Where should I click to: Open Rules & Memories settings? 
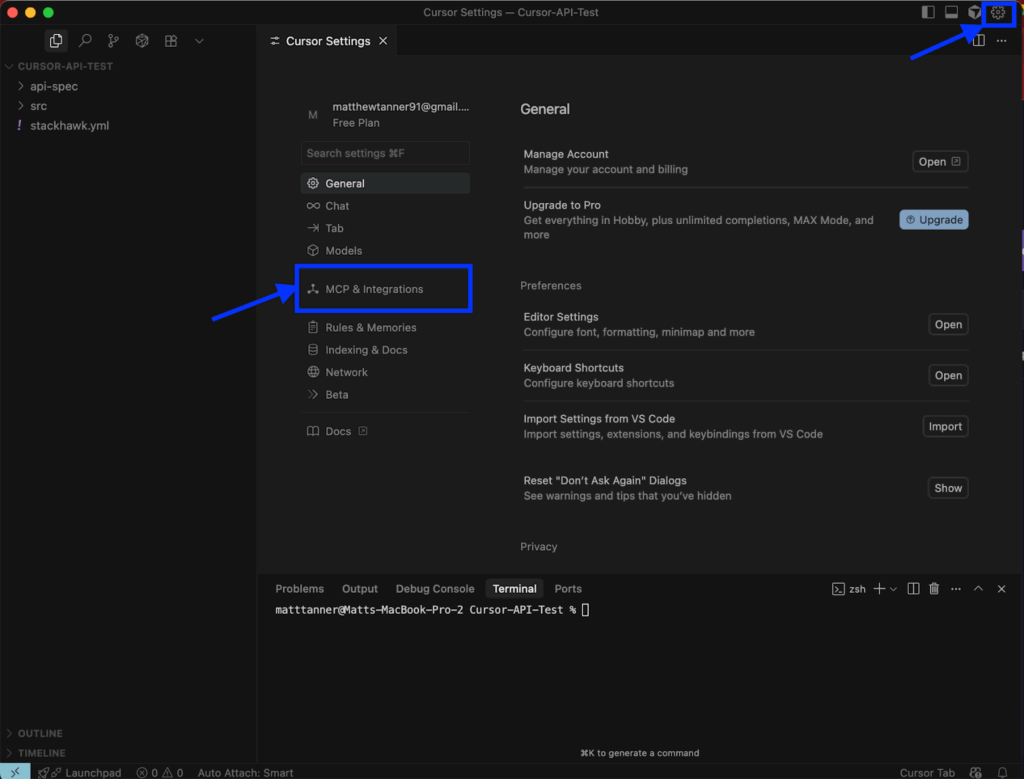click(385, 327)
